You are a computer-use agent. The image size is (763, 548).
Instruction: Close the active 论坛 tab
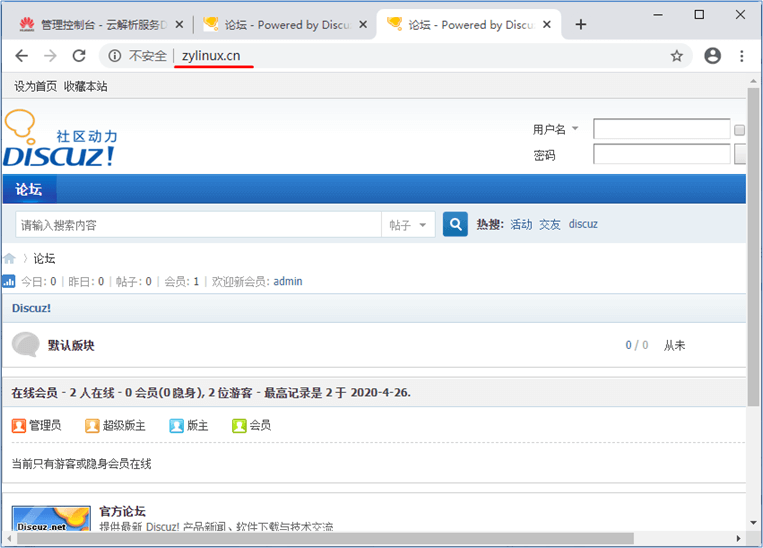pos(547,24)
